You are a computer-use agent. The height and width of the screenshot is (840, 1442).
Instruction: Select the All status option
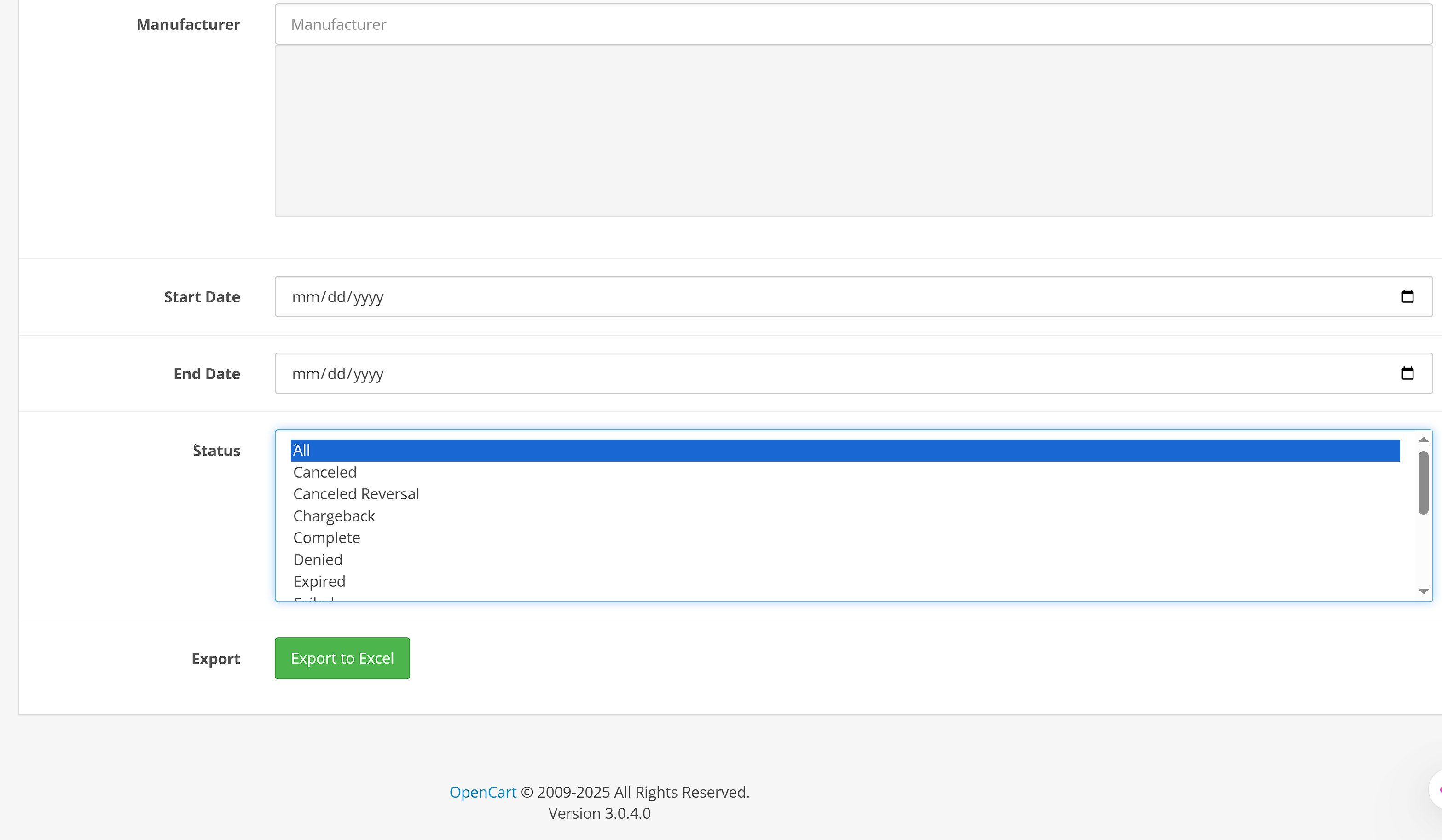pyautogui.click(x=301, y=450)
